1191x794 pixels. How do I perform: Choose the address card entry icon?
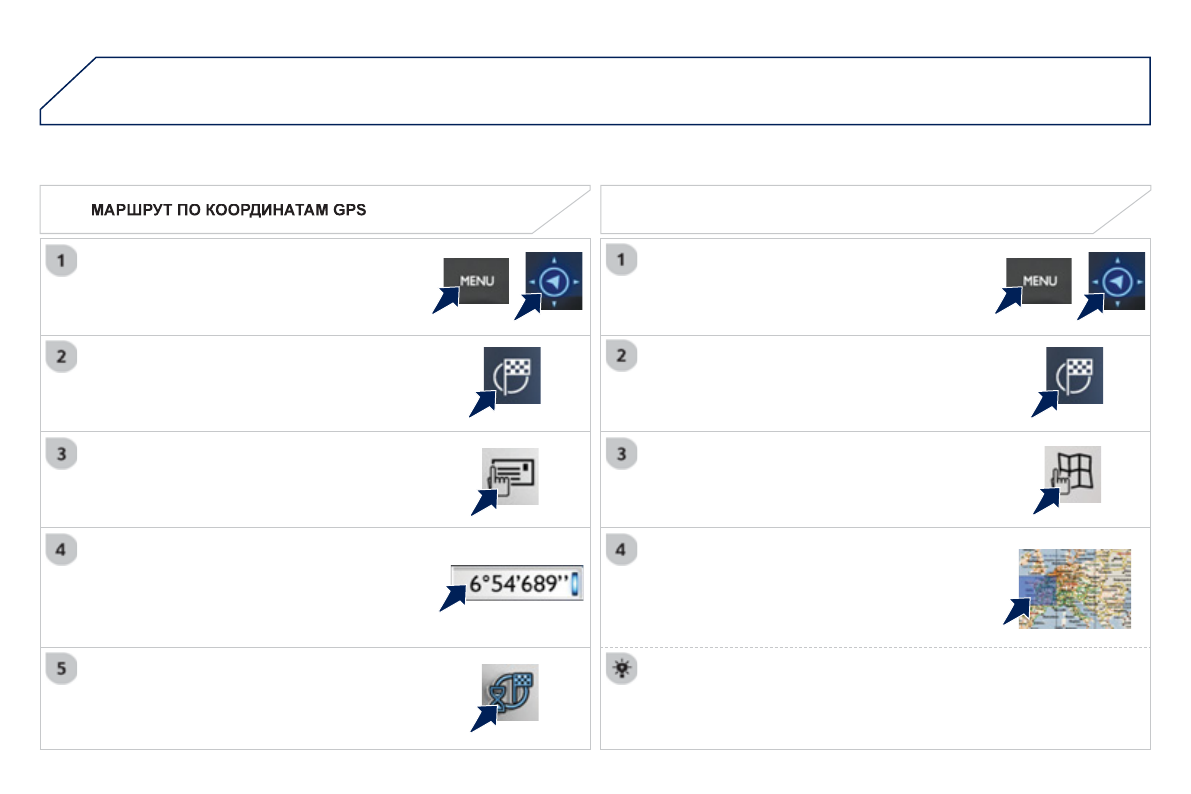point(510,476)
